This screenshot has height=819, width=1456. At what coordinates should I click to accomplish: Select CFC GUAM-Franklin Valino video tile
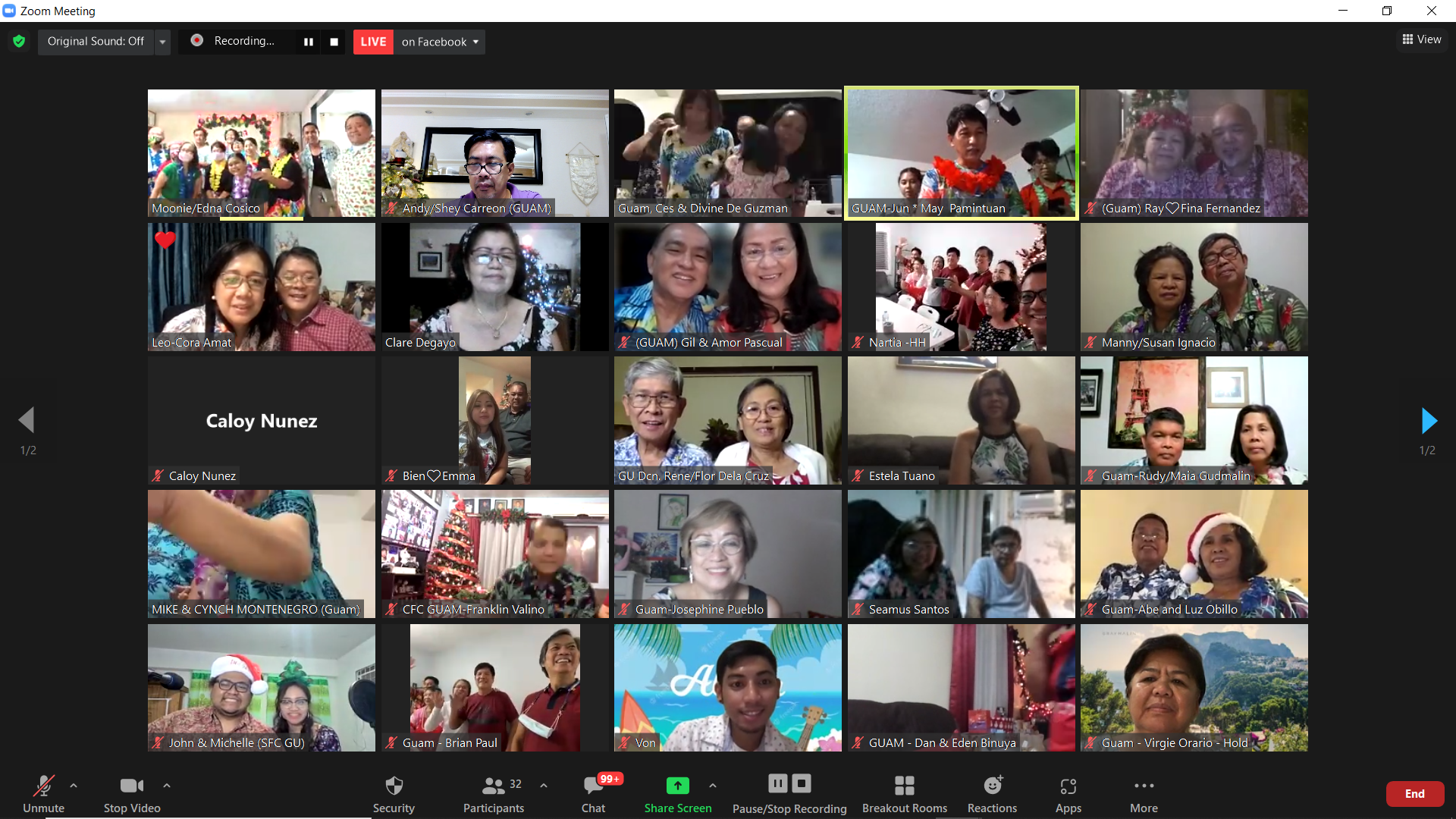coord(495,554)
